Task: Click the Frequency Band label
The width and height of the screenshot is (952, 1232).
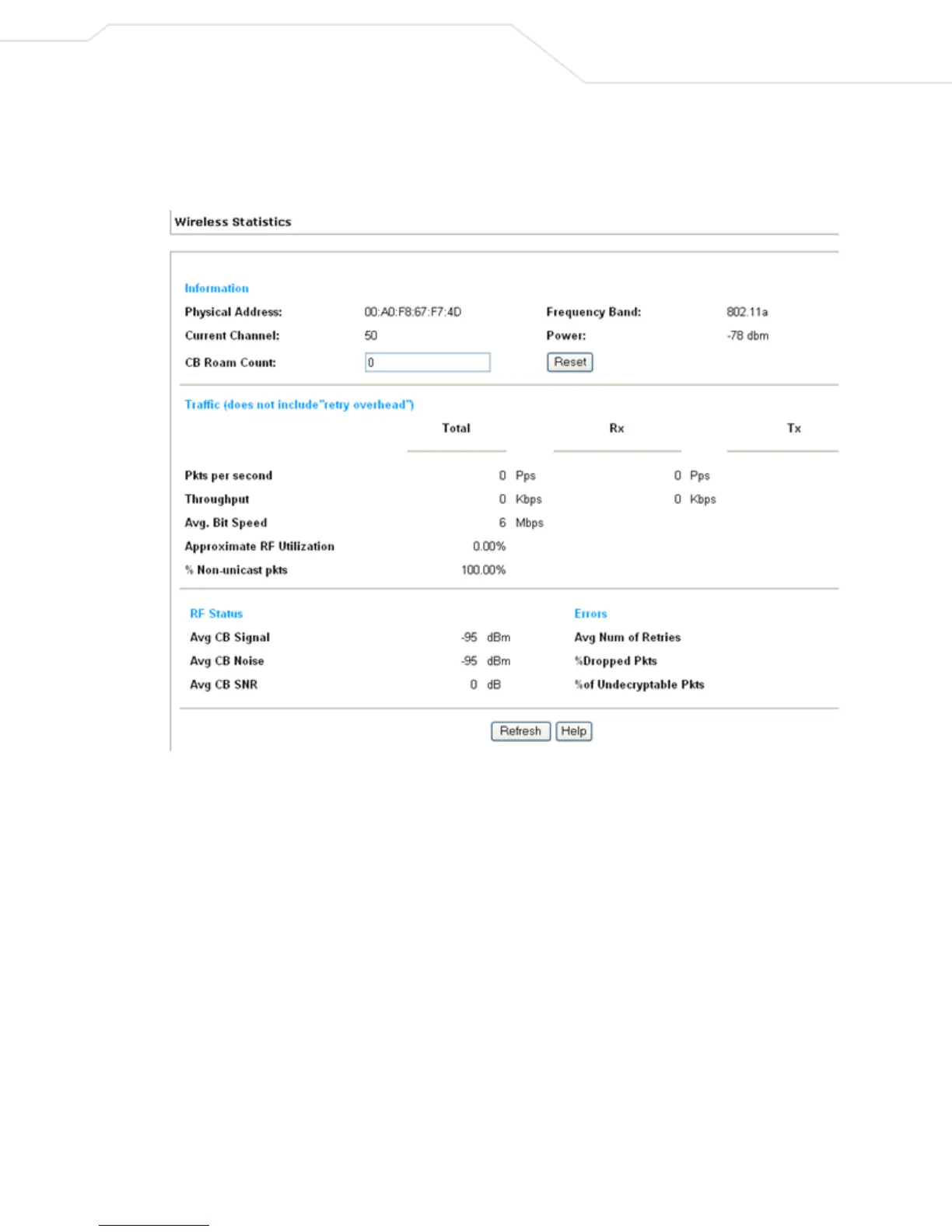Action: 593,312
